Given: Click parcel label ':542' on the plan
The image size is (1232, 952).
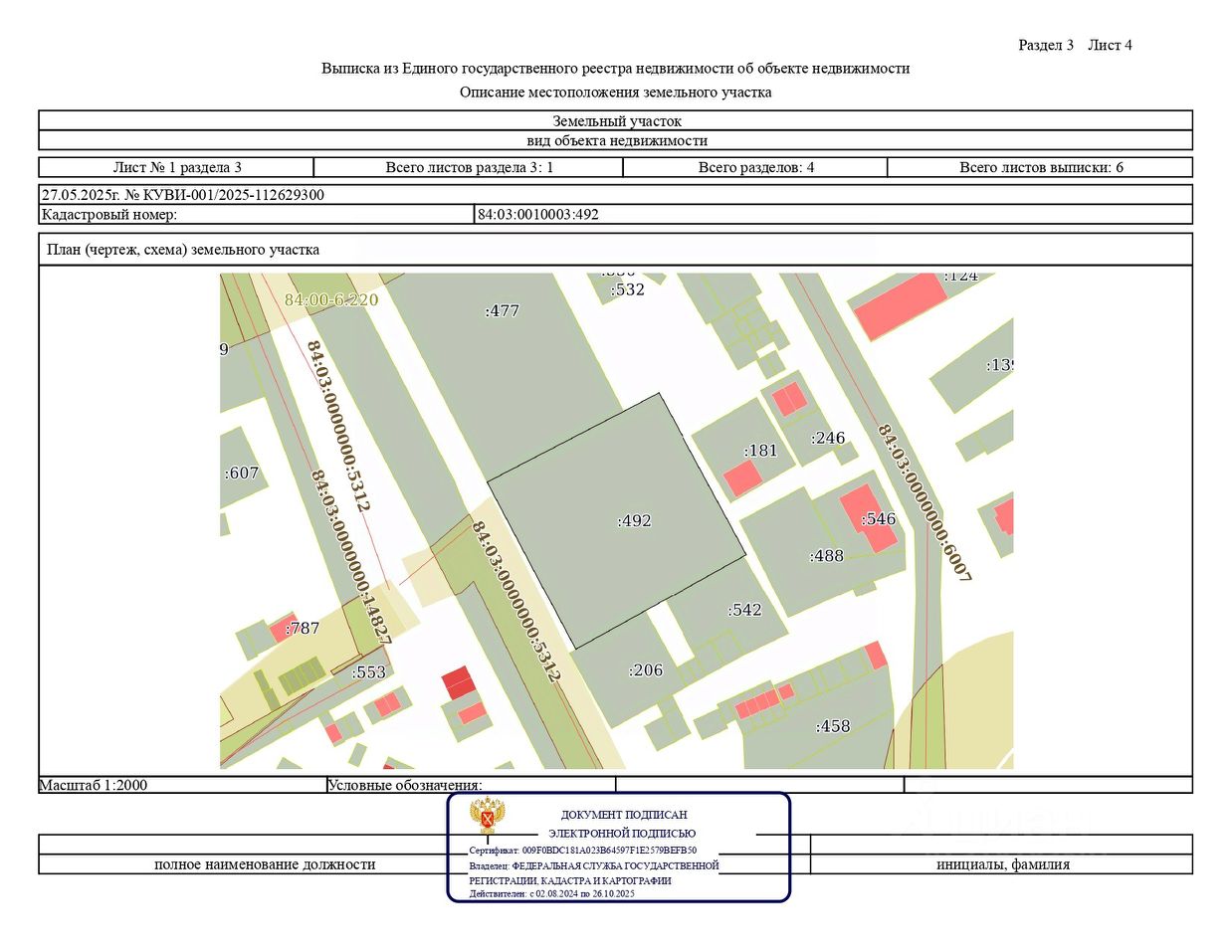Looking at the screenshot, I should point(744,610).
